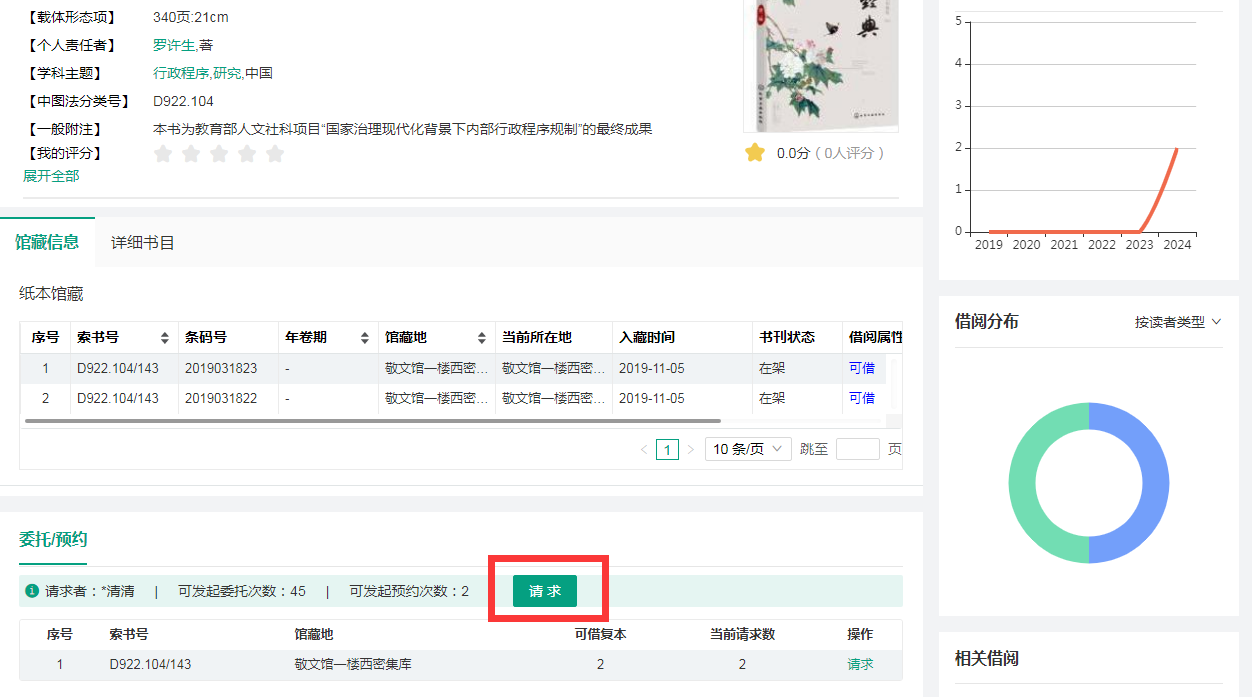1252x697 pixels.
Task: Rate the book with the first gray star
Action: 163,154
